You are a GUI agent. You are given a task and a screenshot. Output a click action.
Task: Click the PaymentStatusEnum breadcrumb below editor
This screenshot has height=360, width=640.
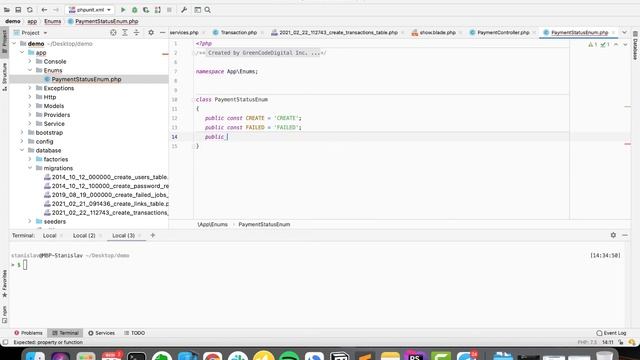click(x=264, y=224)
